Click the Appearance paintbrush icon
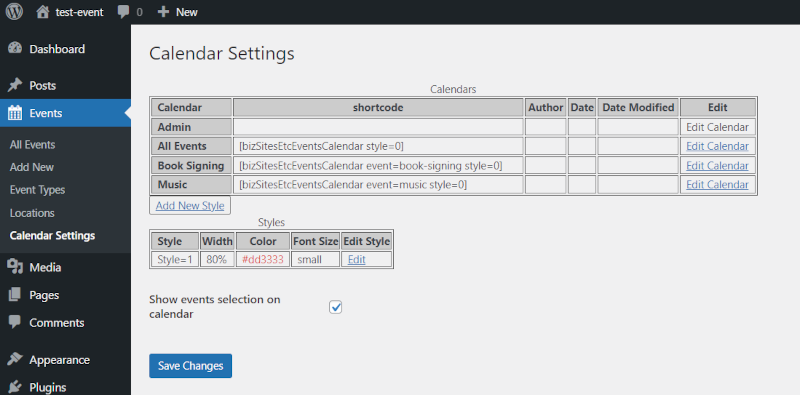 15,359
